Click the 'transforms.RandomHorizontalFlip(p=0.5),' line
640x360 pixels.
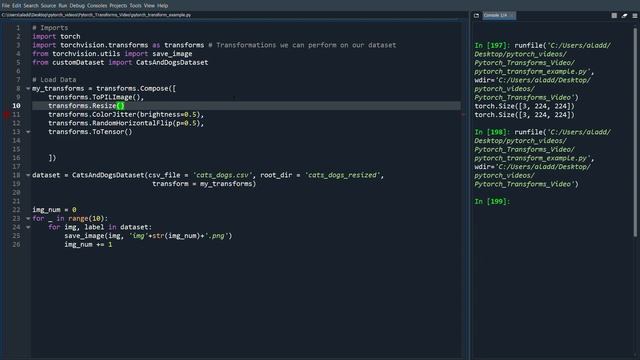click(x=126, y=123)
